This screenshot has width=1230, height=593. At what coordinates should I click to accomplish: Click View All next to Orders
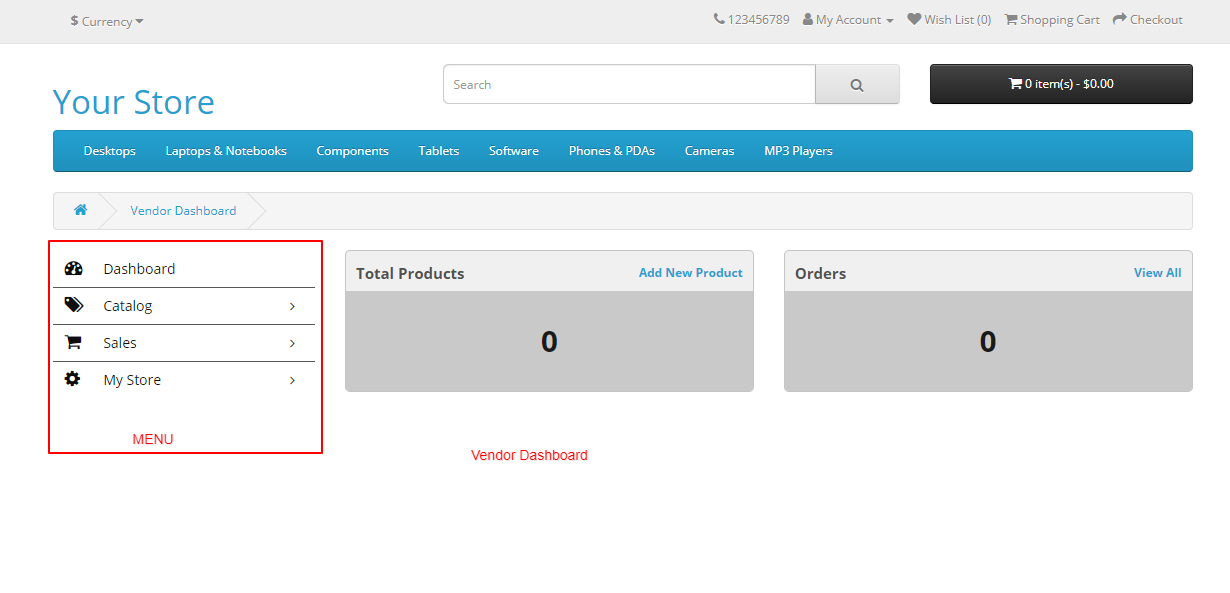pos(1157,272)
